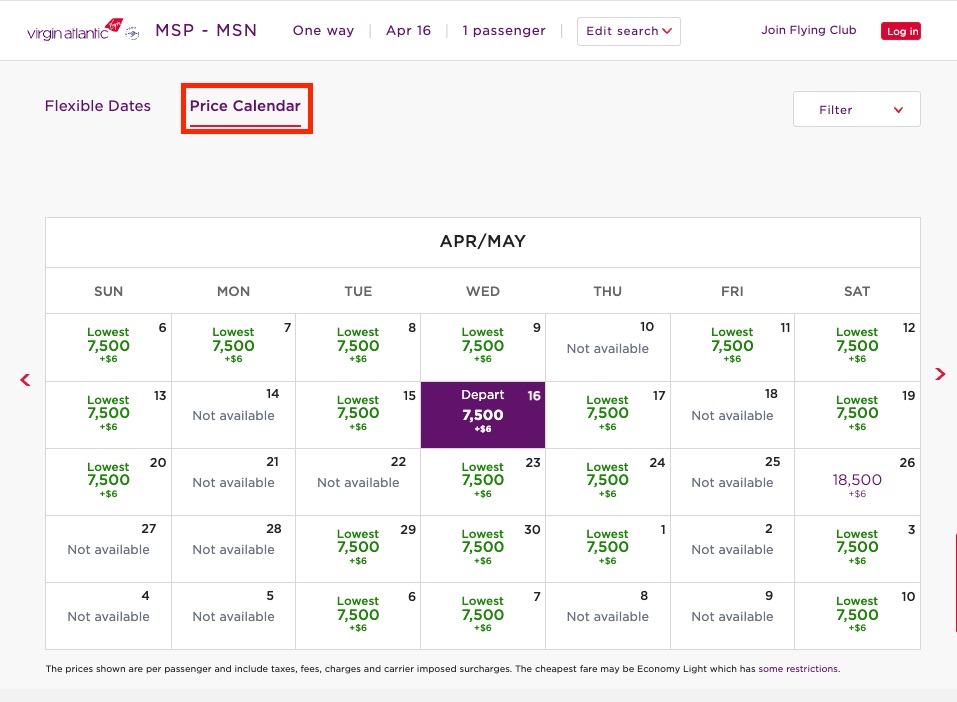Select the Price Calendar tab
Viewport: 957px width, 702px height.
pos(246,106)
